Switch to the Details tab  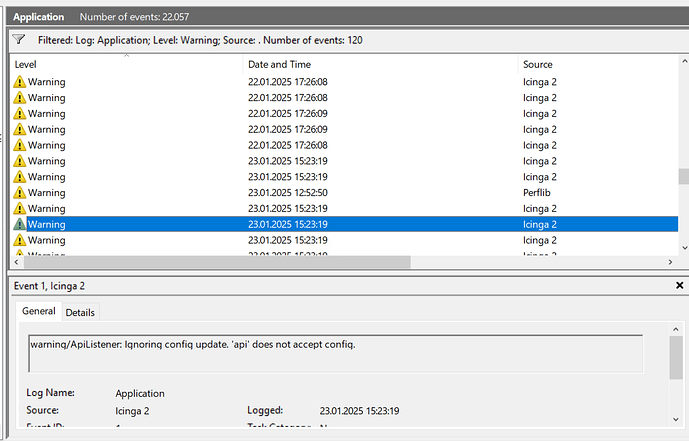click(x=80, y=312)
